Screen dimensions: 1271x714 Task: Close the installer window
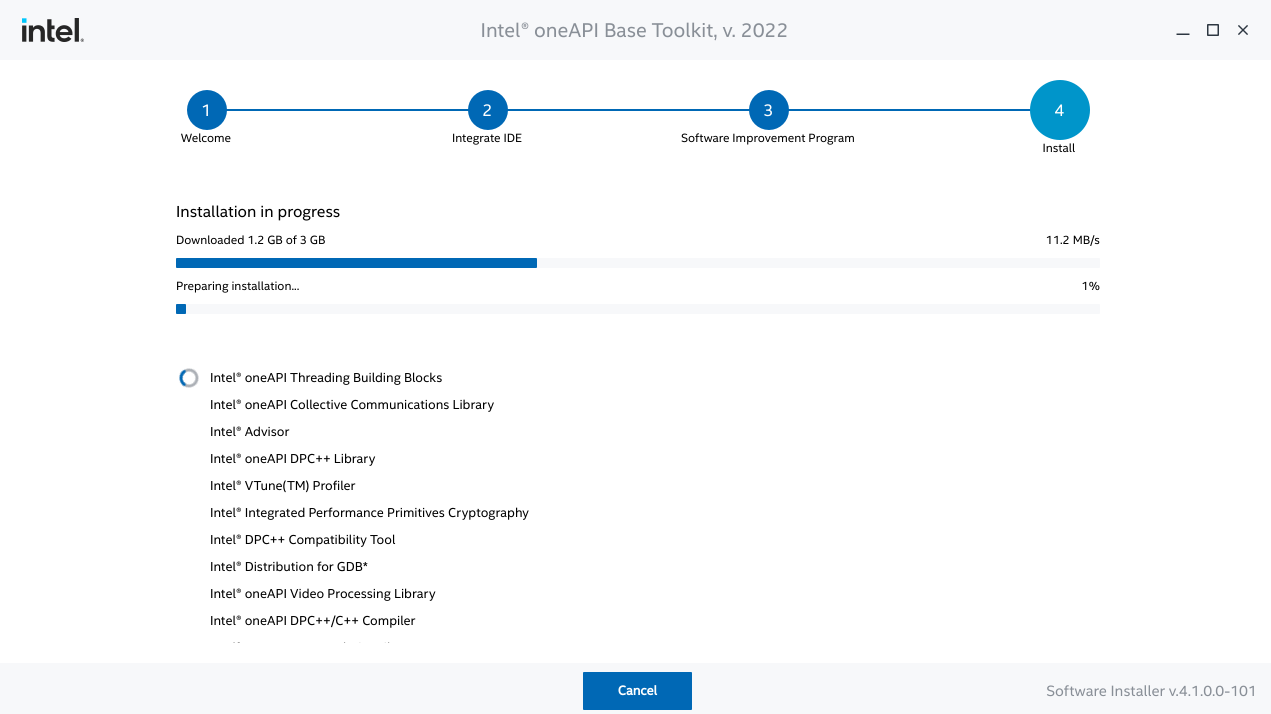pos(1243,31)
